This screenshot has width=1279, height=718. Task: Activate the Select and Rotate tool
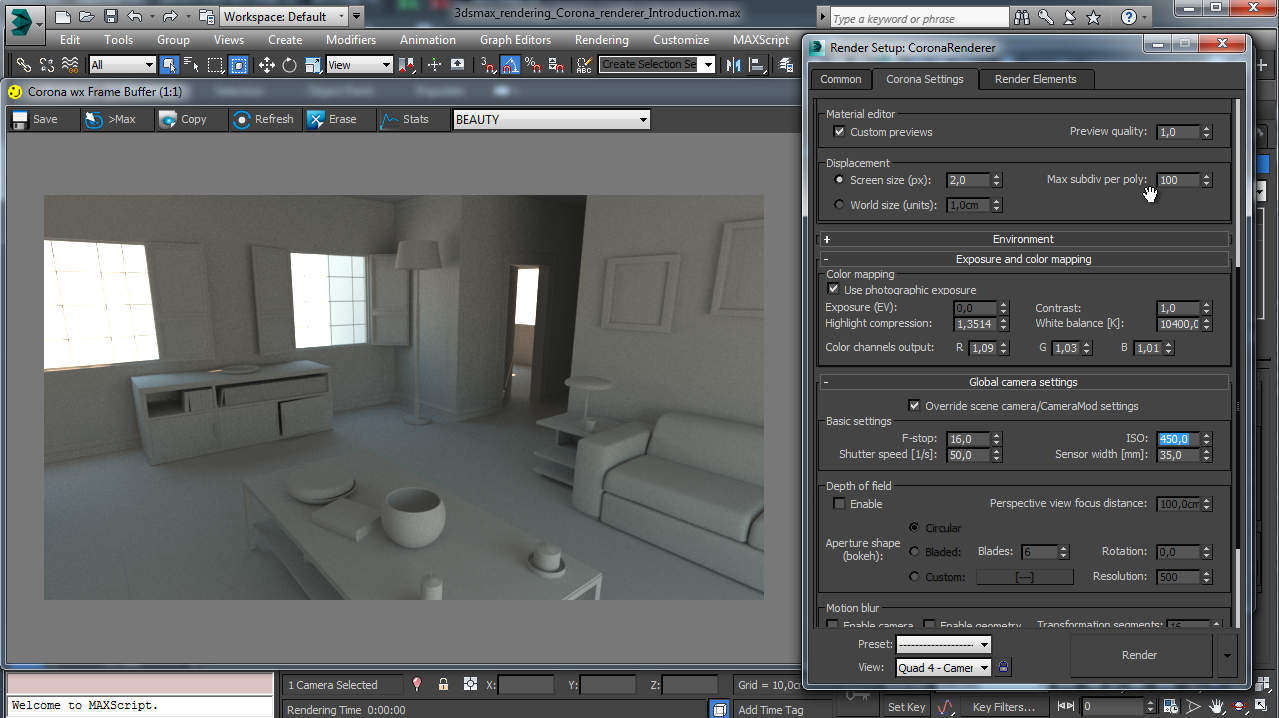(290, 65)
